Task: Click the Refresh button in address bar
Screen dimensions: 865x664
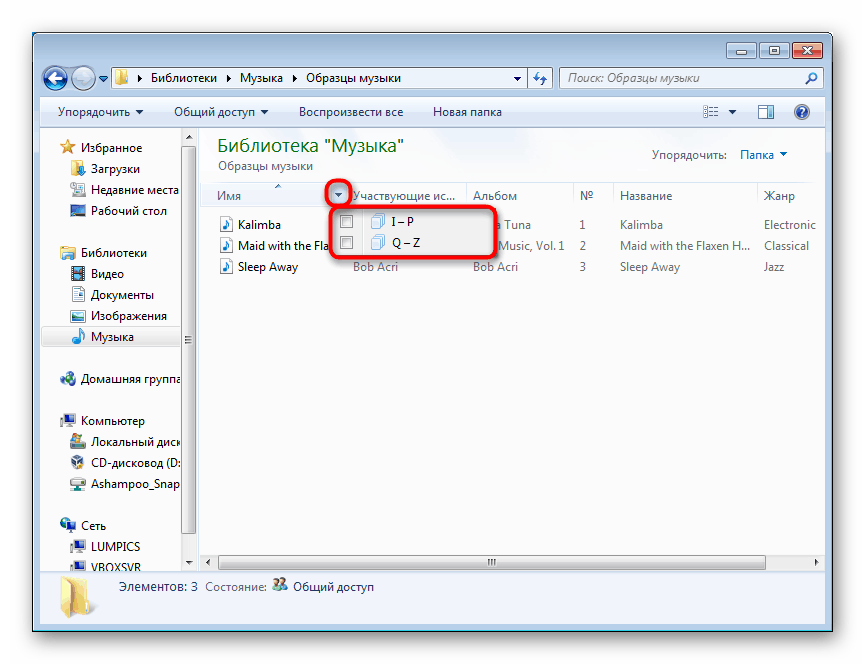Action: [x=540, y=78]
